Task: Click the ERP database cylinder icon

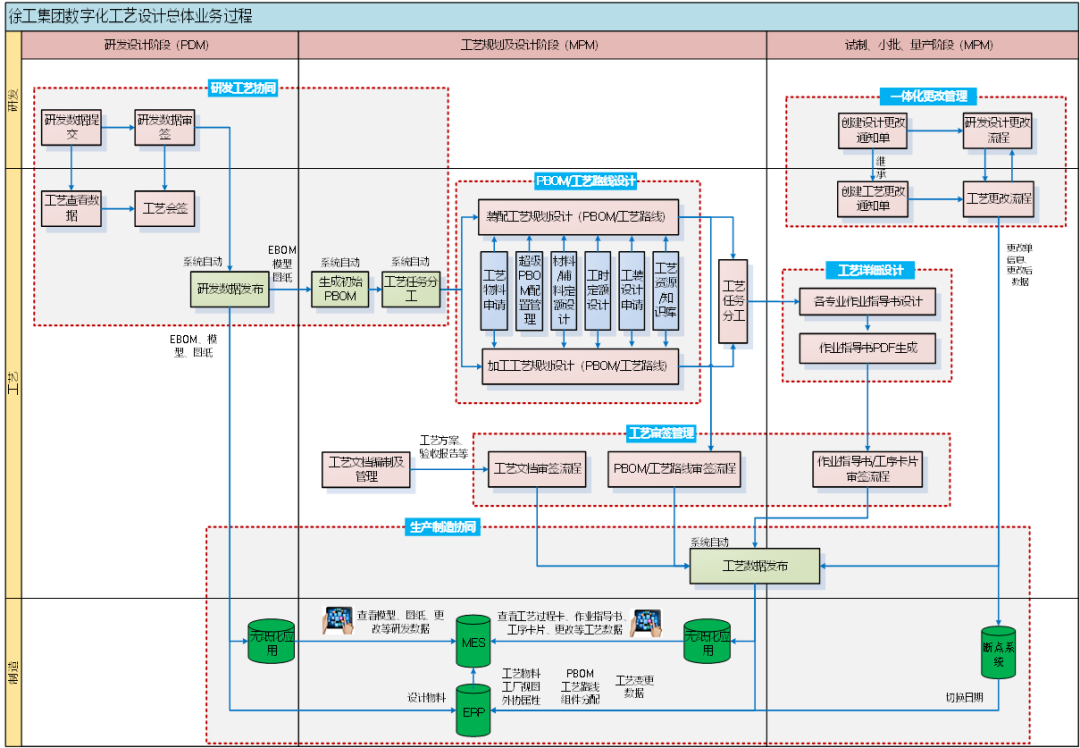Action: [474, 711]
